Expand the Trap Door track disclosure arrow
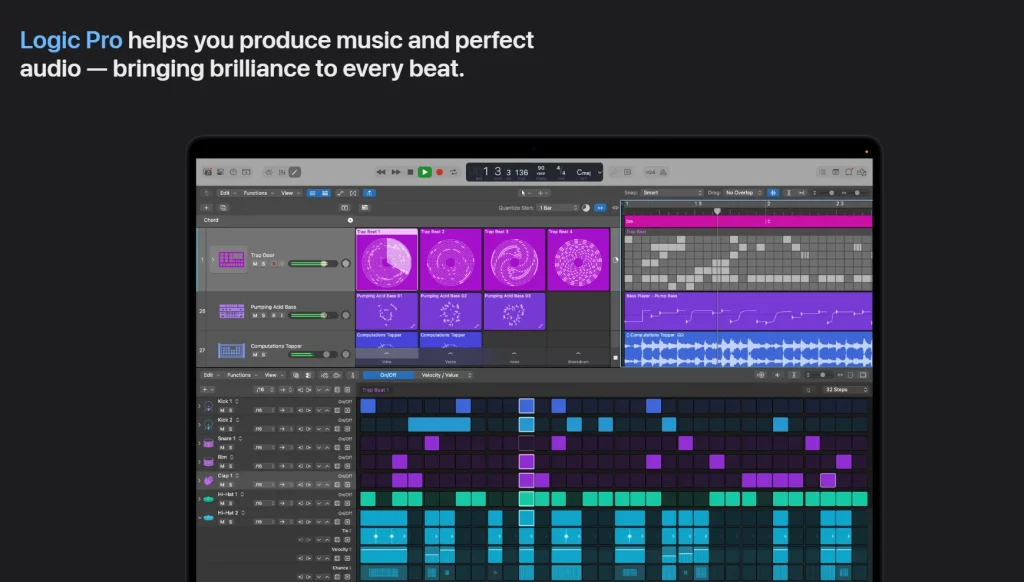Screen dimensions: 1024x582 213,259
